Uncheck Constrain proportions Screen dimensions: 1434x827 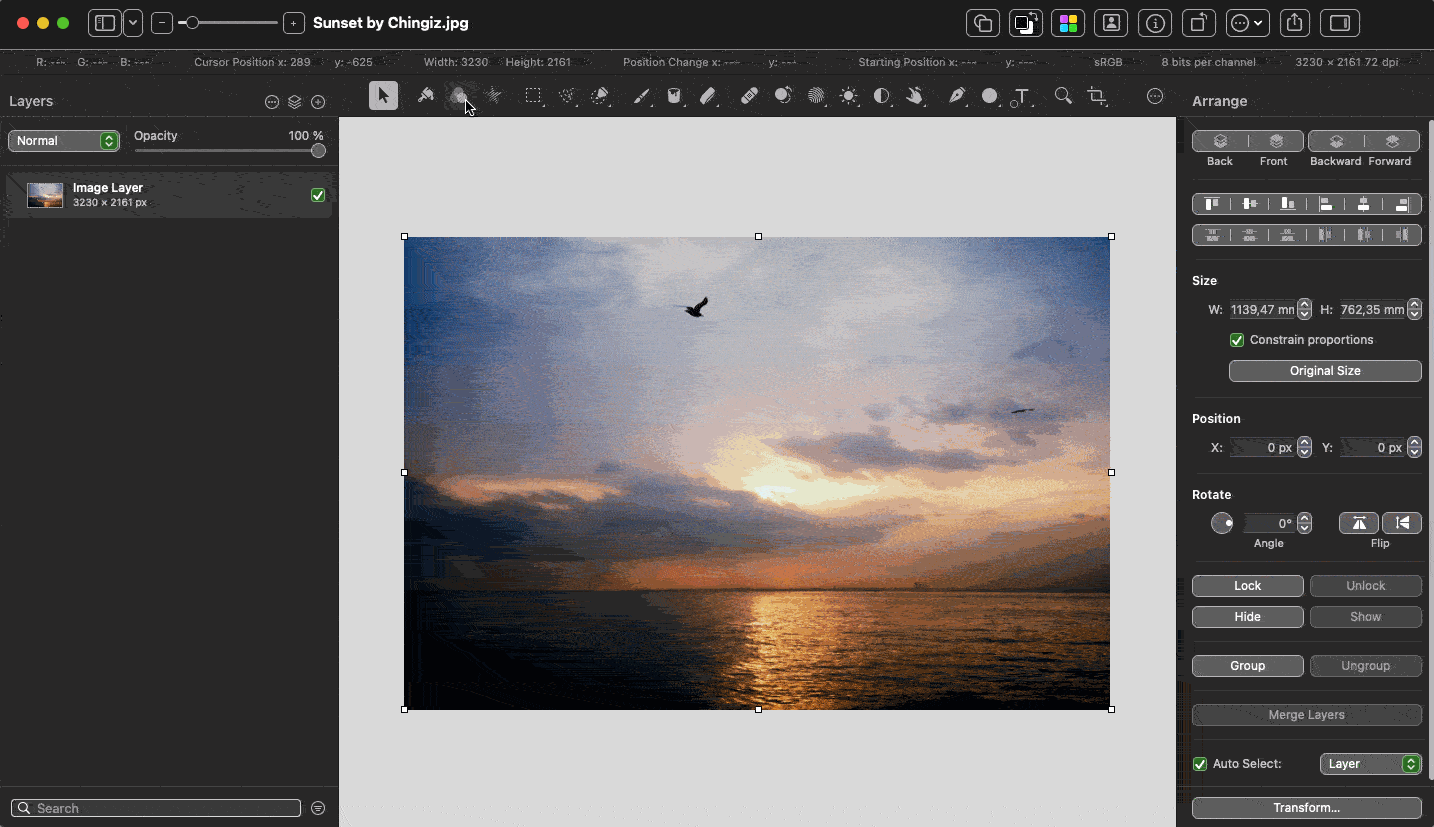[1237, 340]
